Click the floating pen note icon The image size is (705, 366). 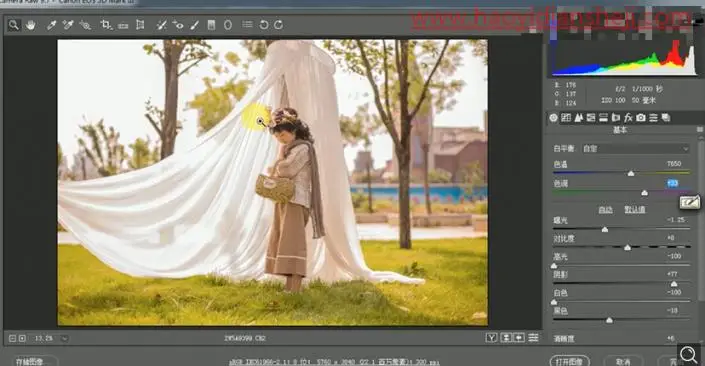(x=690, y=203)
